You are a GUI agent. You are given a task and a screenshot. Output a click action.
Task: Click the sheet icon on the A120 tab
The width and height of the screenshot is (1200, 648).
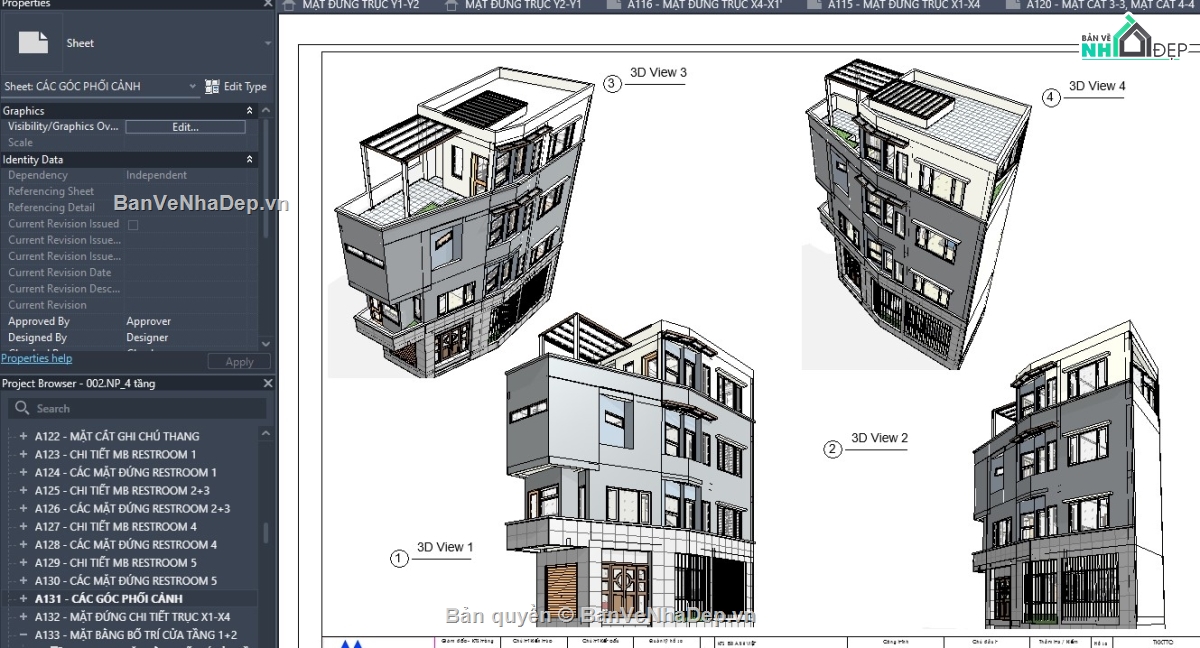pos(1012,5)
